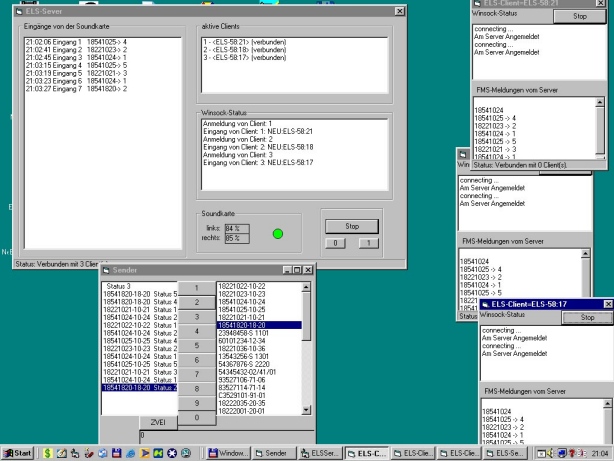Select 18541820-18-20 in Sender's right list
Viewport: 614px width, 461px height.
point(240,325)
